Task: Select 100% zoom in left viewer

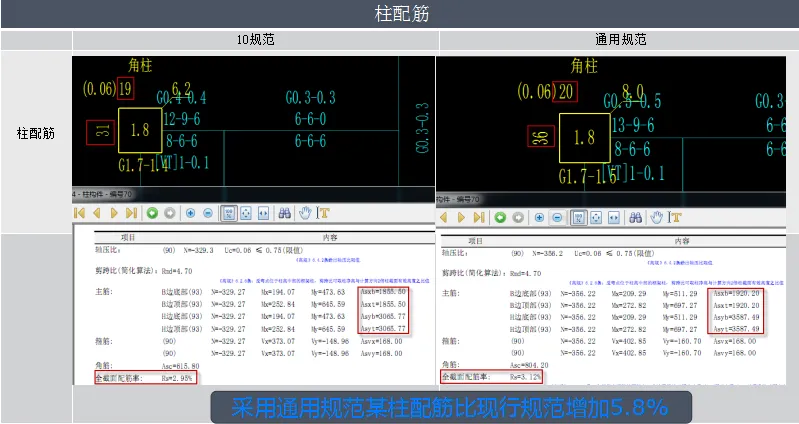Action: tap(229, 213)
